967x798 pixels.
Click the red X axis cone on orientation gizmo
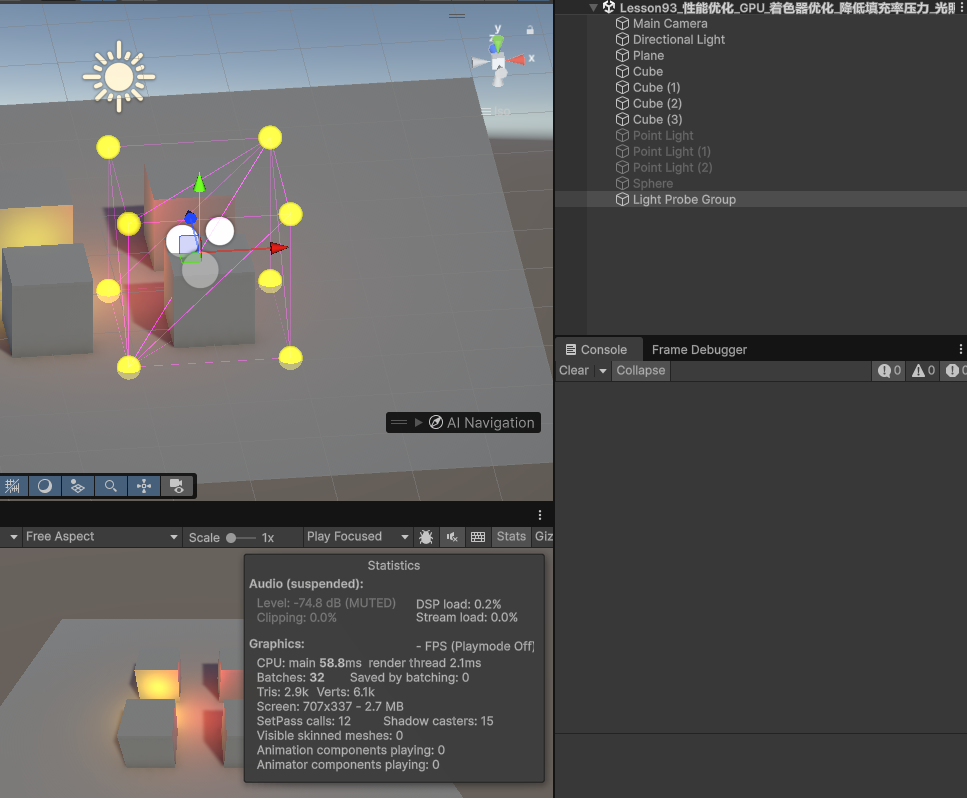(516, 61)
